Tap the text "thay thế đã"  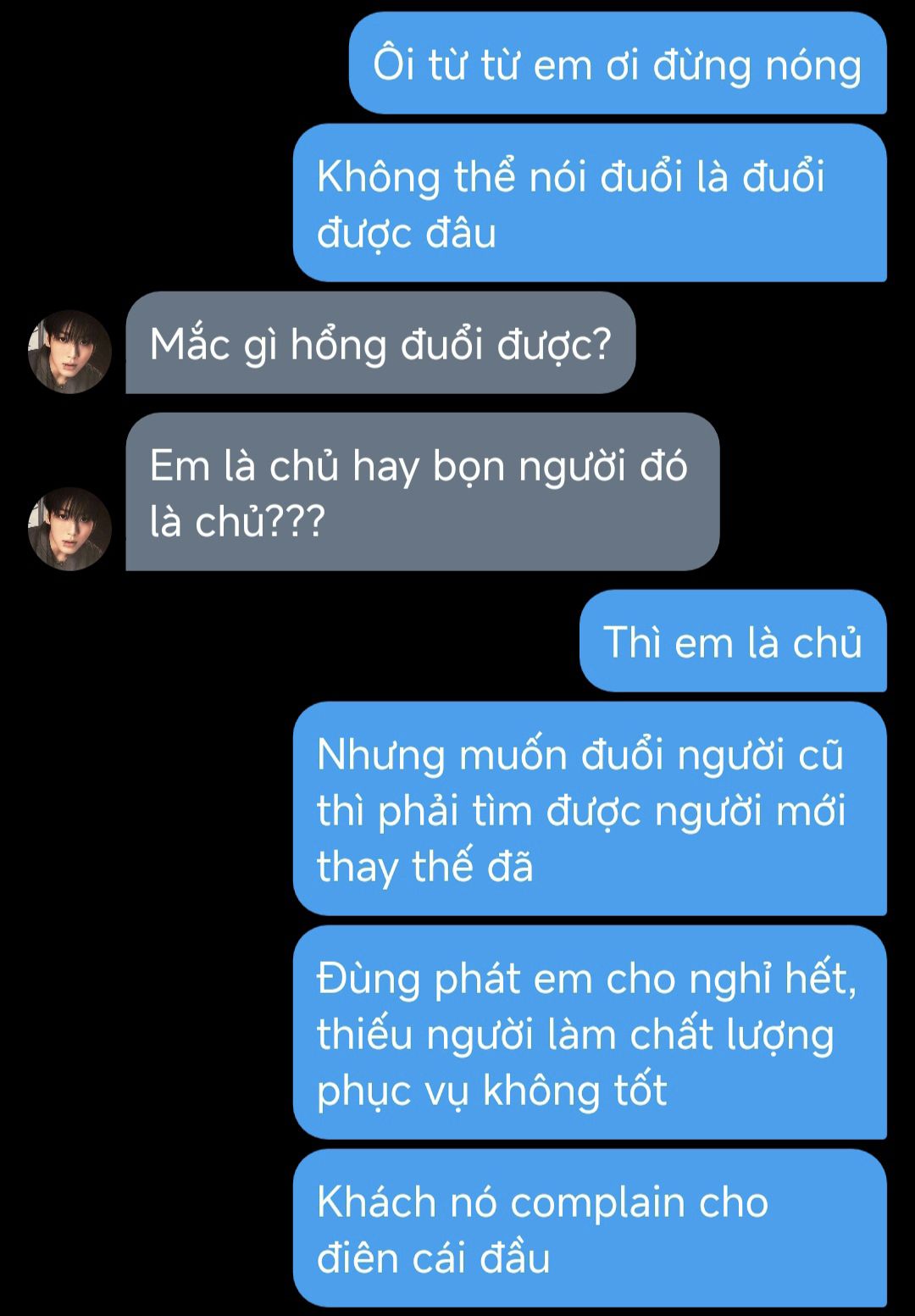pos(425,867)
